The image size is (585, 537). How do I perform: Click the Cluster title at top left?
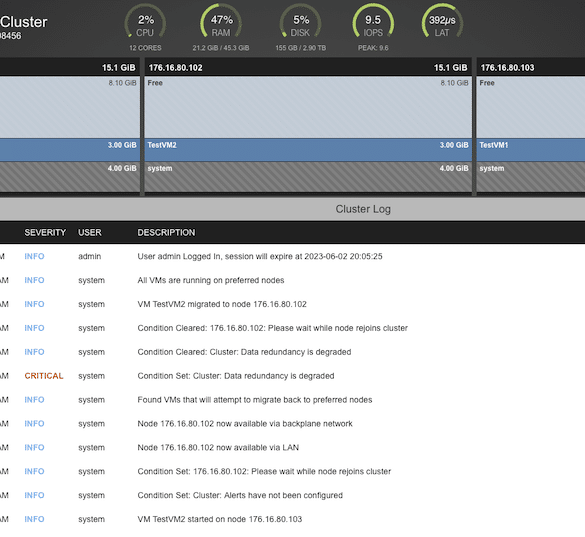[24, 22]
